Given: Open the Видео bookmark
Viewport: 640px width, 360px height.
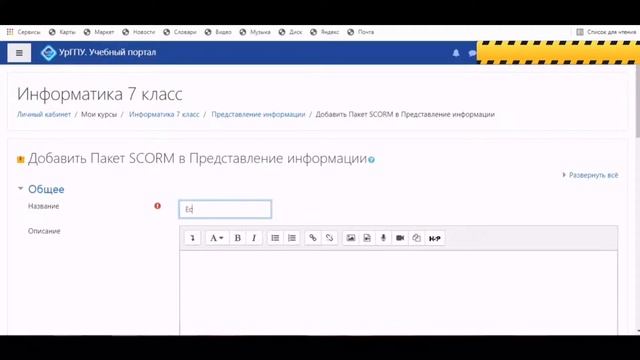Looking at the screenshot, I should pyautogui.click(x=218, y=32).
